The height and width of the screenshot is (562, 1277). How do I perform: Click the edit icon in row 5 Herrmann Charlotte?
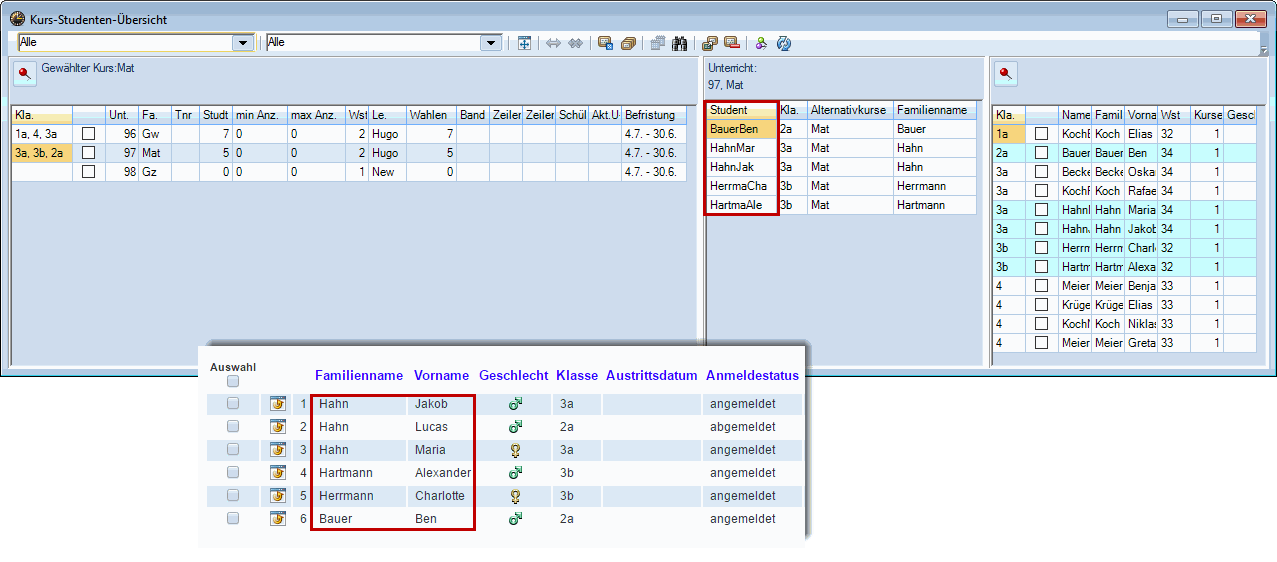tap(278, 496)
